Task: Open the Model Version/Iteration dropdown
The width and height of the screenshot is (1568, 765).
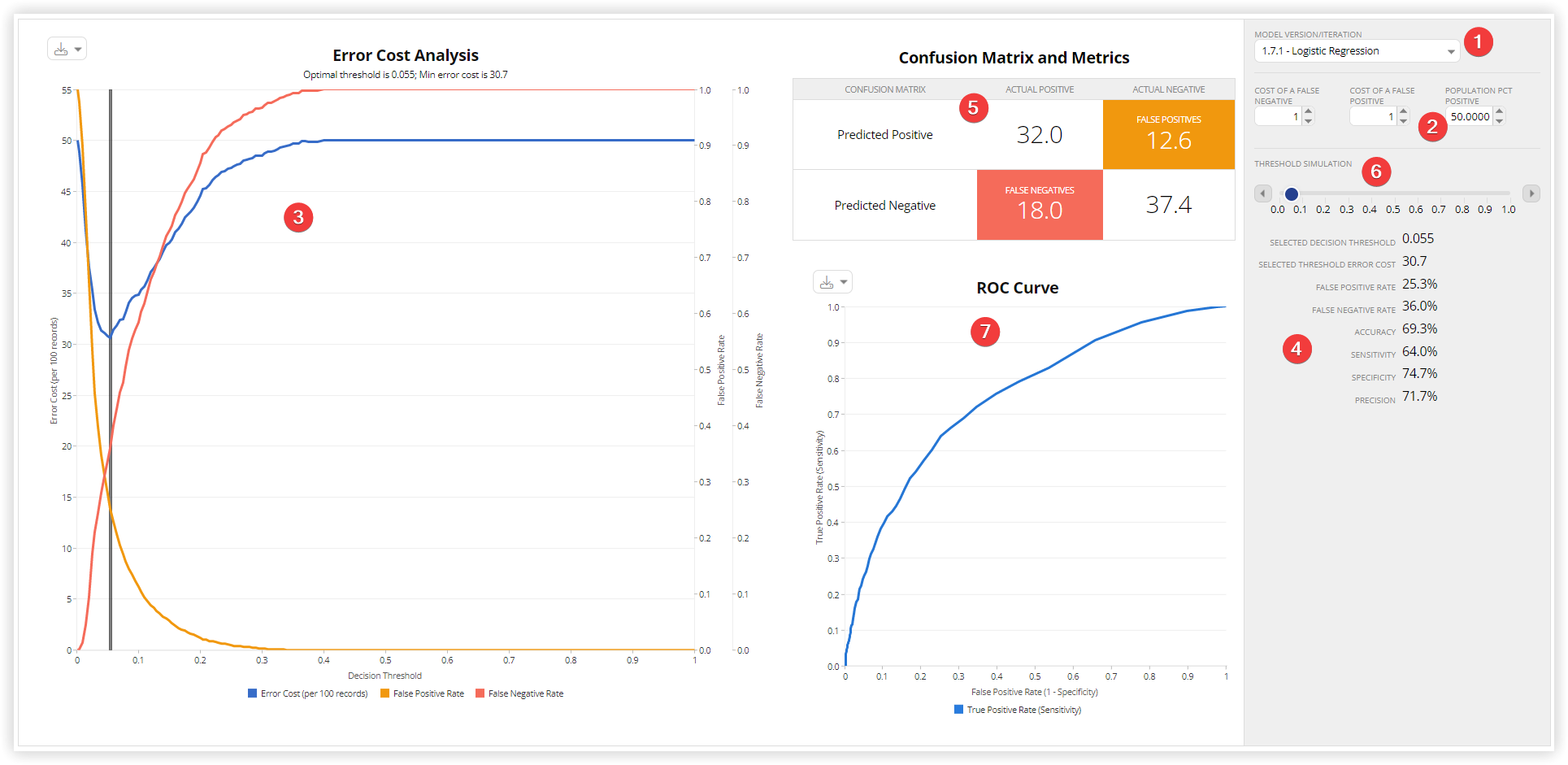Action: pos(1451,50)
